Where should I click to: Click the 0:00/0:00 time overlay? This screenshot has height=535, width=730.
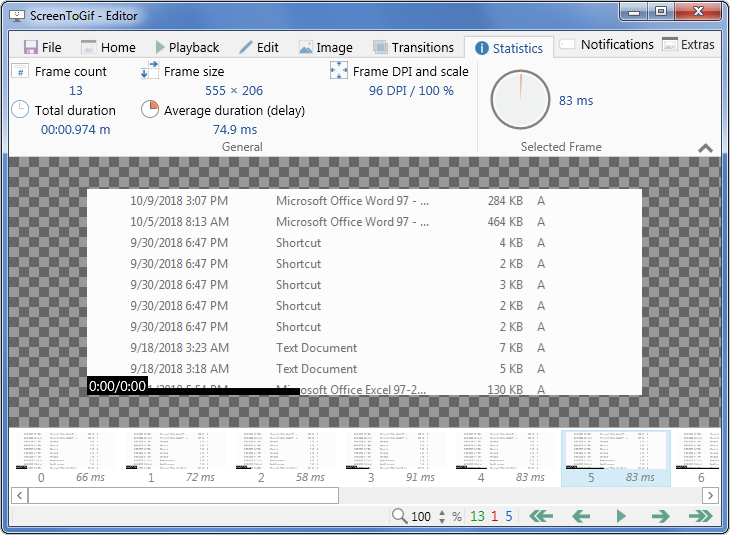pyautogui.click(x=117, y=386)
